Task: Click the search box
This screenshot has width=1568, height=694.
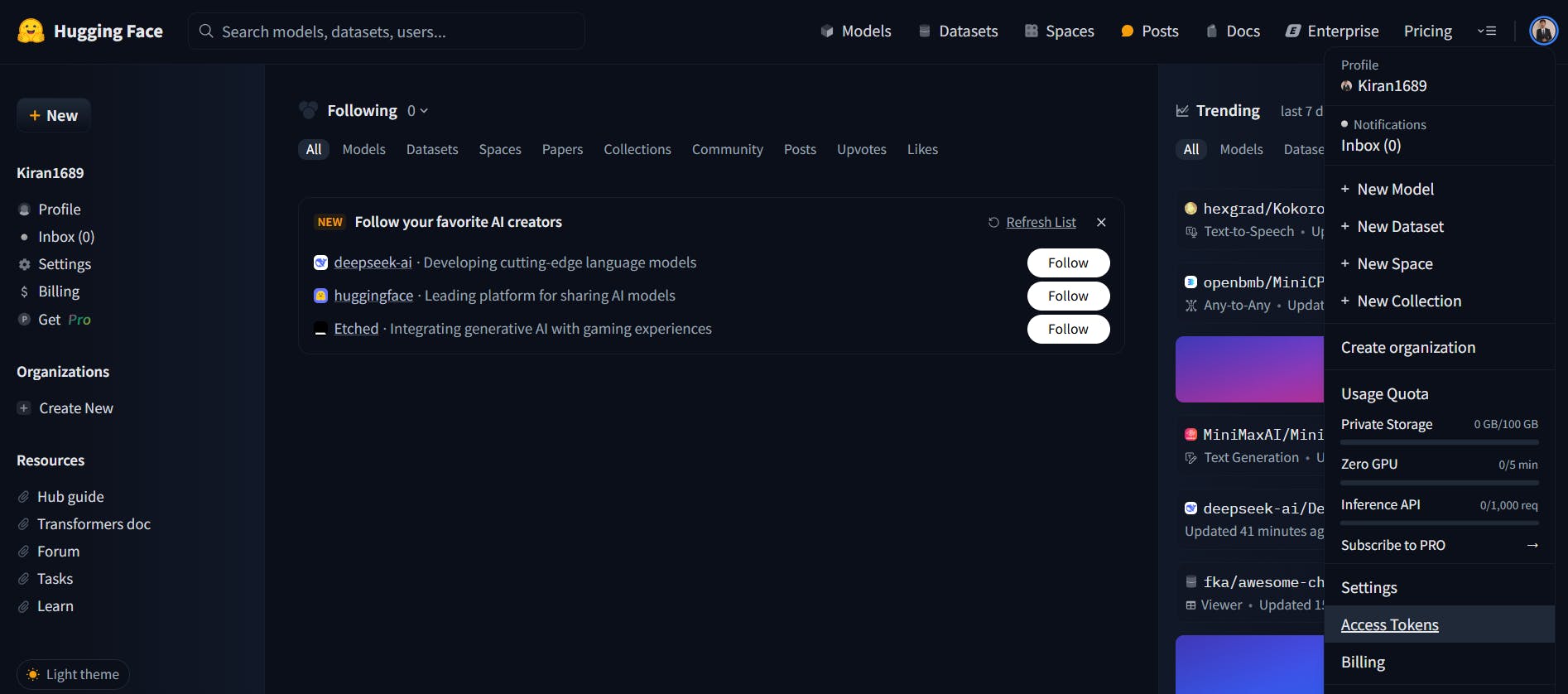Action: coord(387,31)
